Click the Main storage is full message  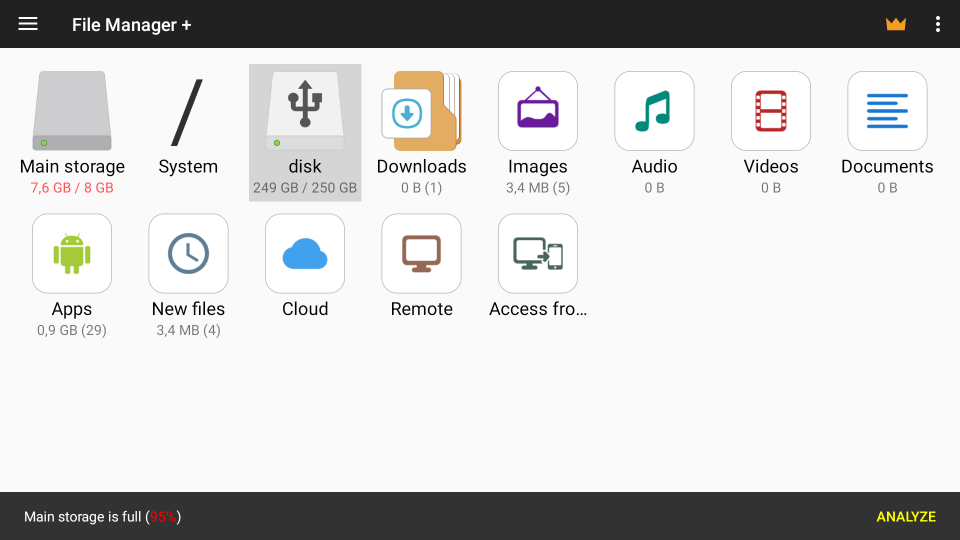pos(102,517)
